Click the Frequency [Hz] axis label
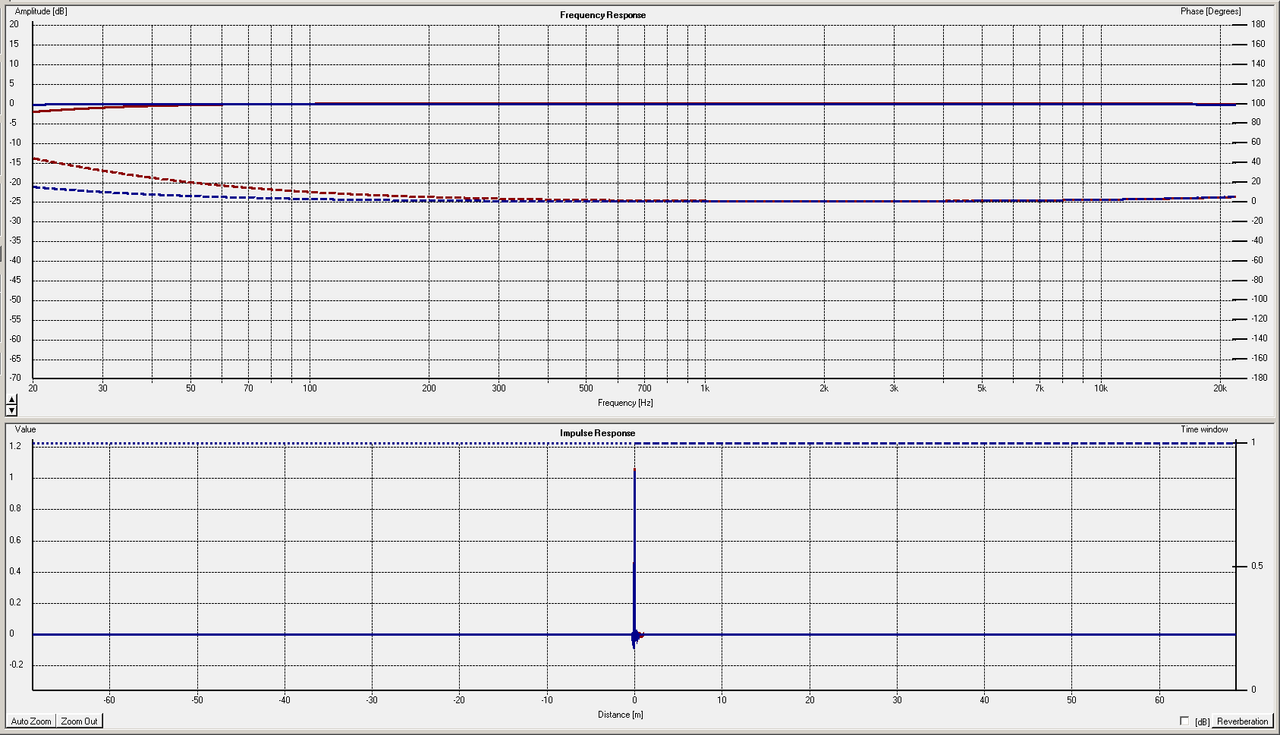Screen dimensions: 1280x735 625,402
